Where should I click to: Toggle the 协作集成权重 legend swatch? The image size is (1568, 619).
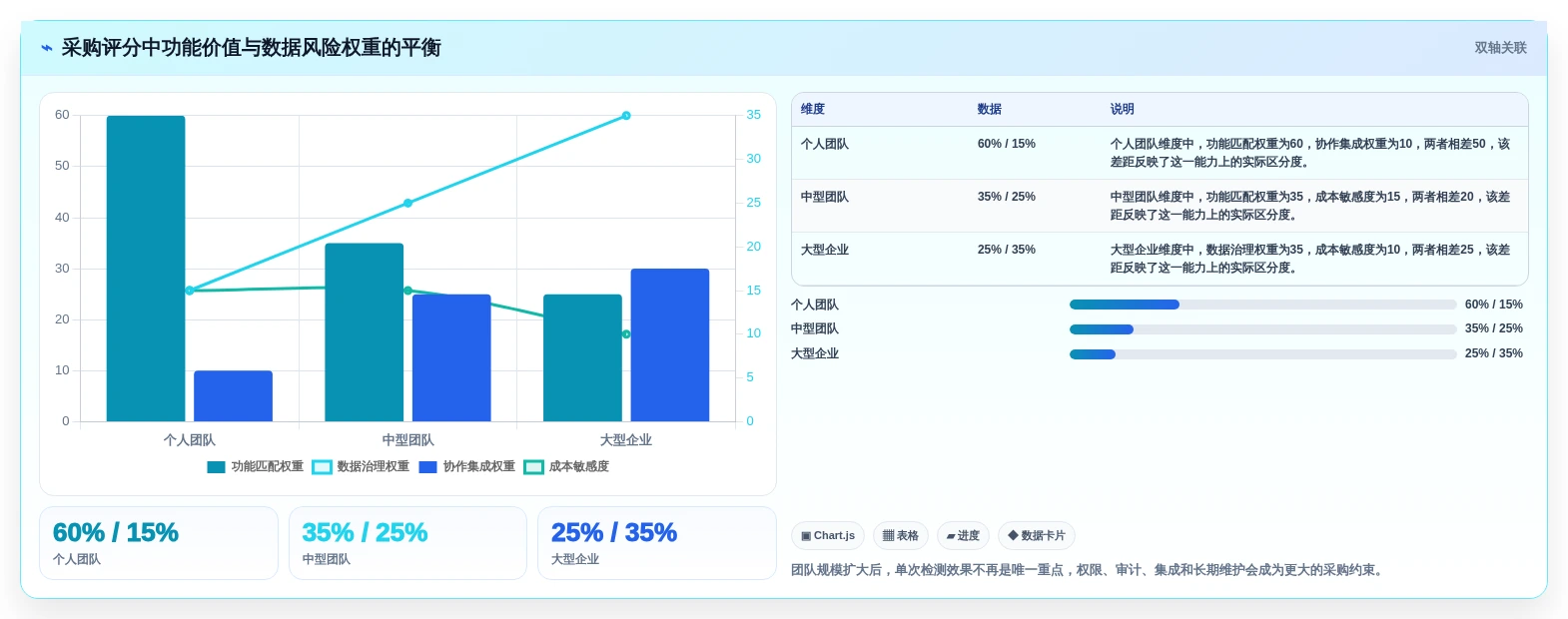[427, 467]
